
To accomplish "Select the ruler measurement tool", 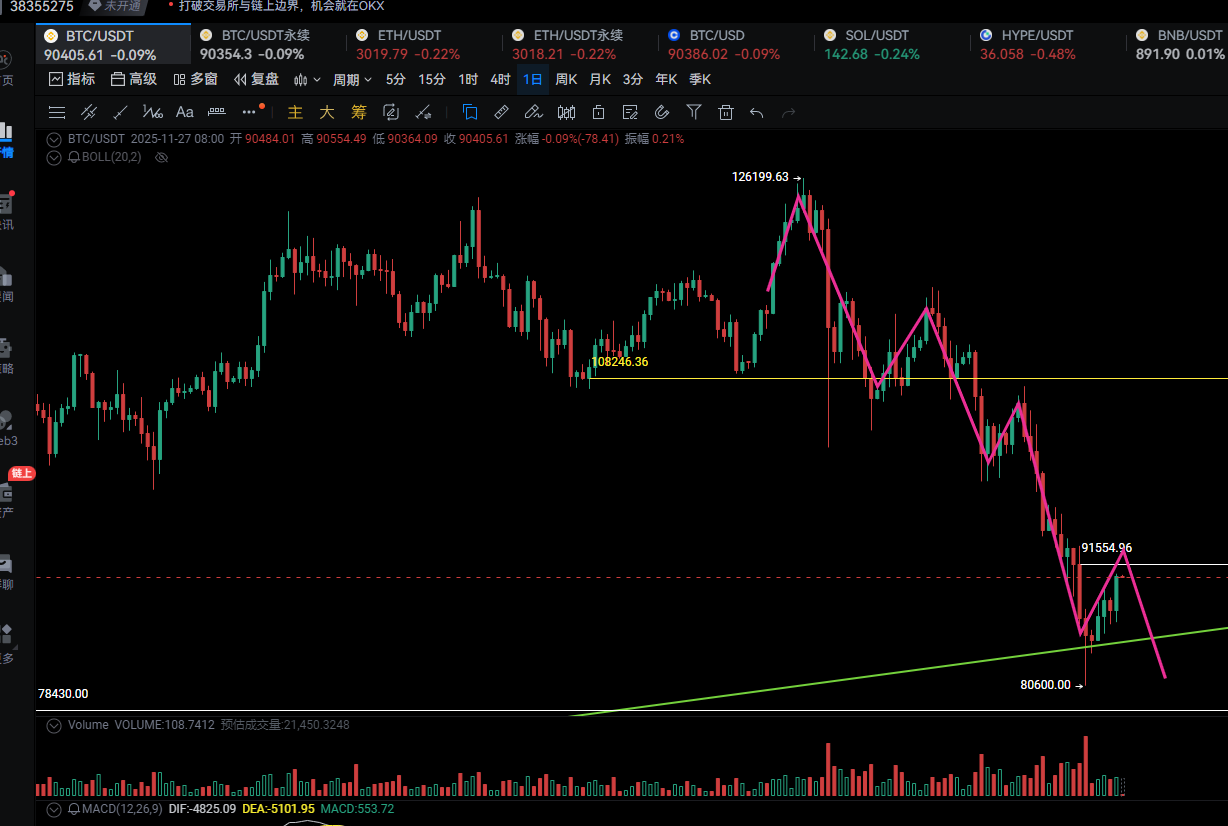I will [502, 112].
